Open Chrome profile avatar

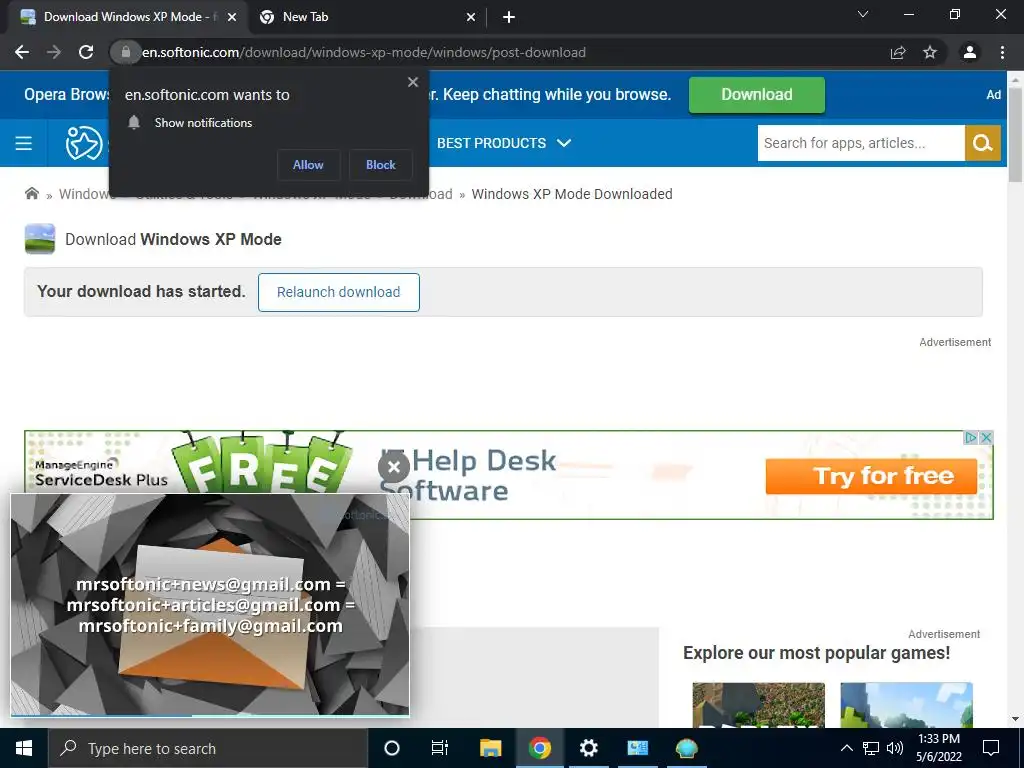click(970, 52)
